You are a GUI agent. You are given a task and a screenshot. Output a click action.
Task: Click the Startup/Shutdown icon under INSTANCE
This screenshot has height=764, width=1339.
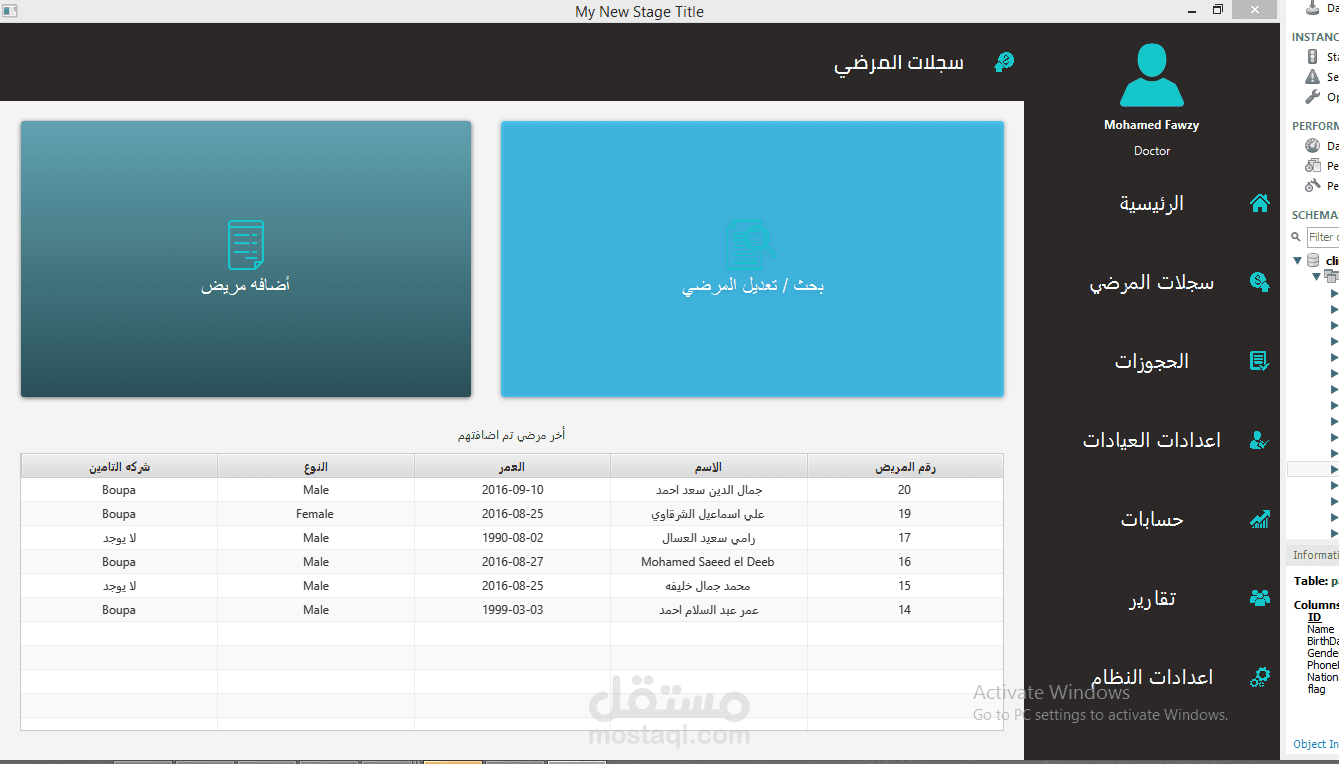click(x=1313, y=57)
